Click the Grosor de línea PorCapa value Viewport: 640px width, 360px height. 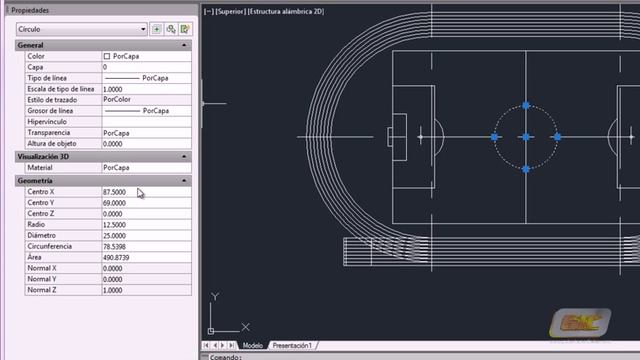[146, 111]
